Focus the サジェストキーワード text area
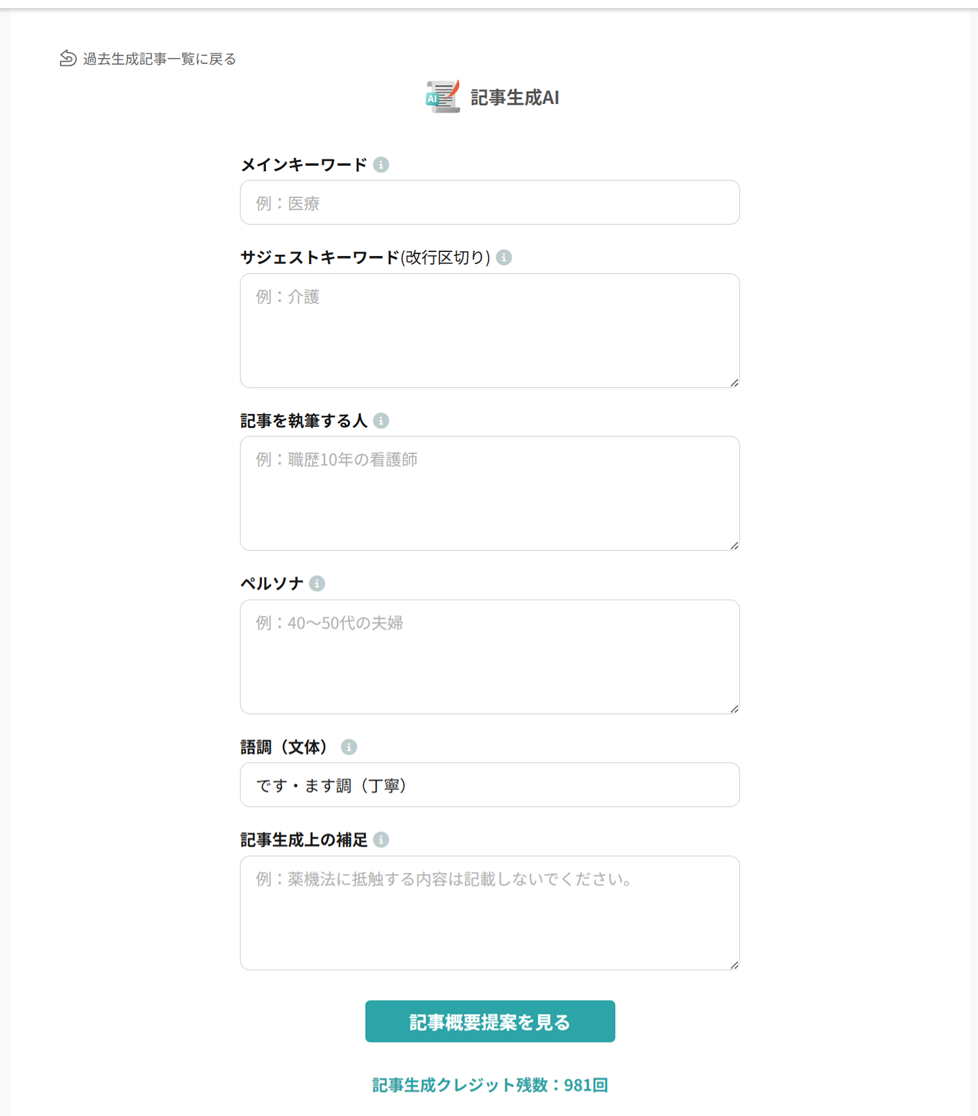This screenshot has width=978, height=1116. 490,330
